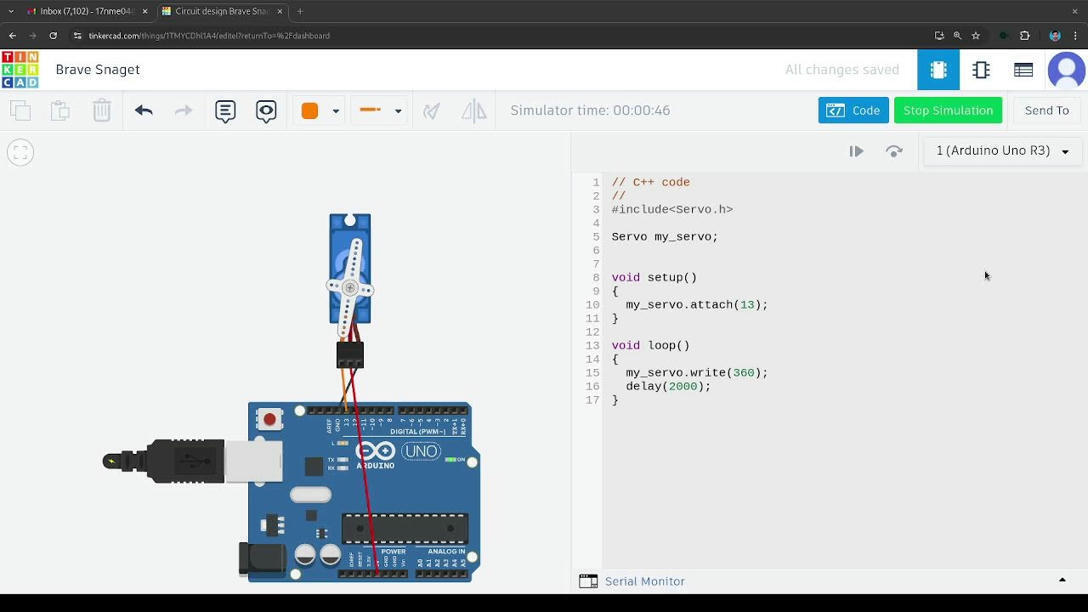
Task: Toggle notes visibility eye icon
Action: [x=266, y=111]
